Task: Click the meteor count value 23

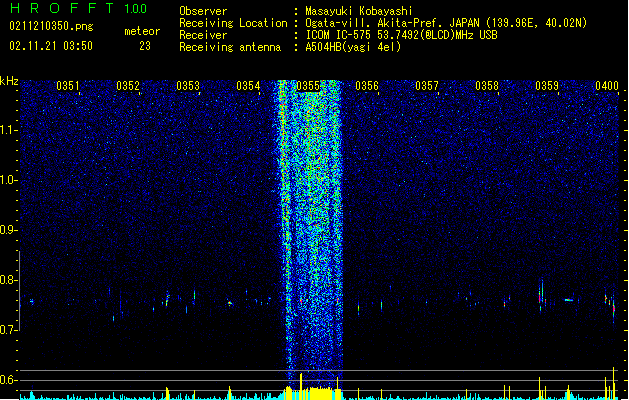Action: click(x=145, y=46)
